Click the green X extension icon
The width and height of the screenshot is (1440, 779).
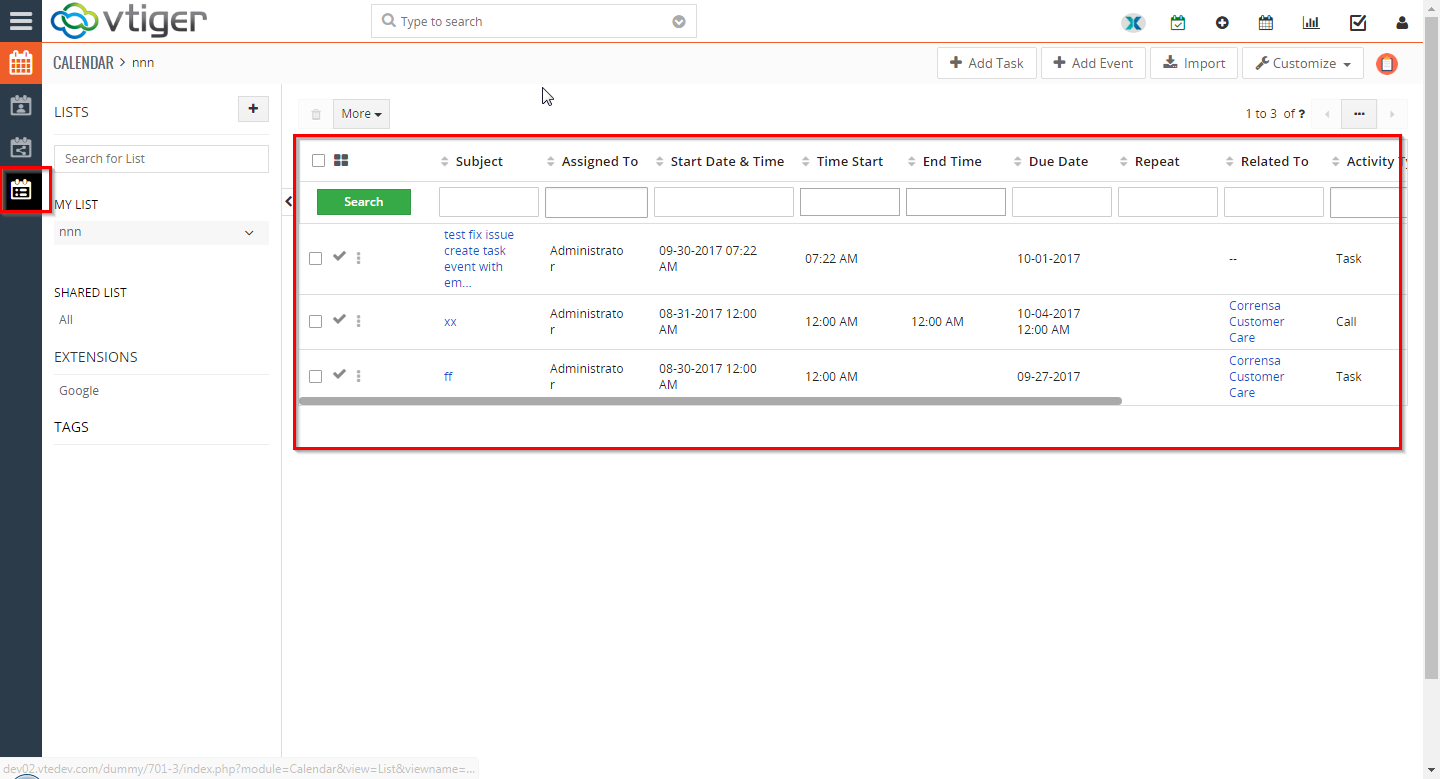click(x=1132, y=23)
